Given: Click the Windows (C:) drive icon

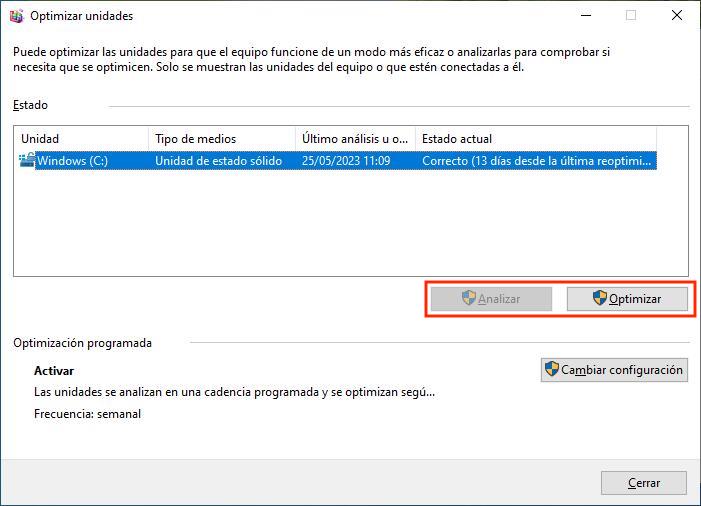Looking at the screenshot, I should pyautogui.click(x=27, y=160).
